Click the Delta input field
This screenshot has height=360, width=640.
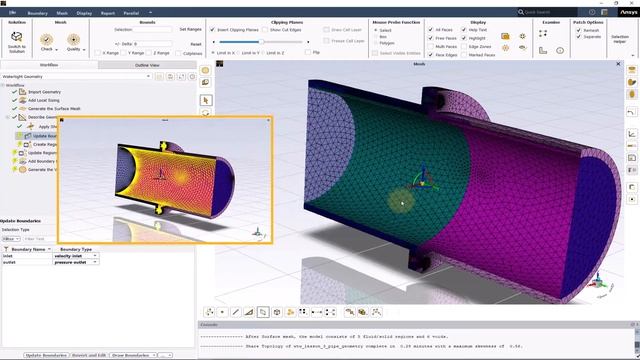click(x=152, y=44)
